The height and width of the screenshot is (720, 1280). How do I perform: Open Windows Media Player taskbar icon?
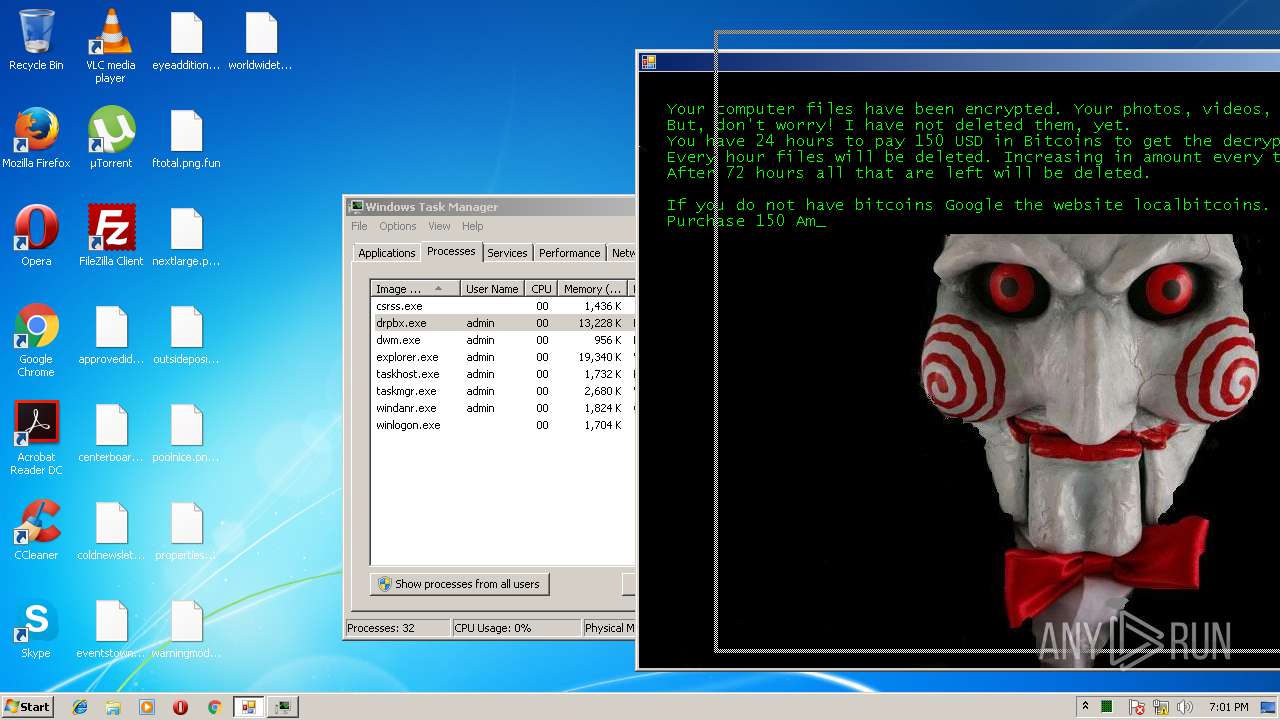click(x=147, y=707)
